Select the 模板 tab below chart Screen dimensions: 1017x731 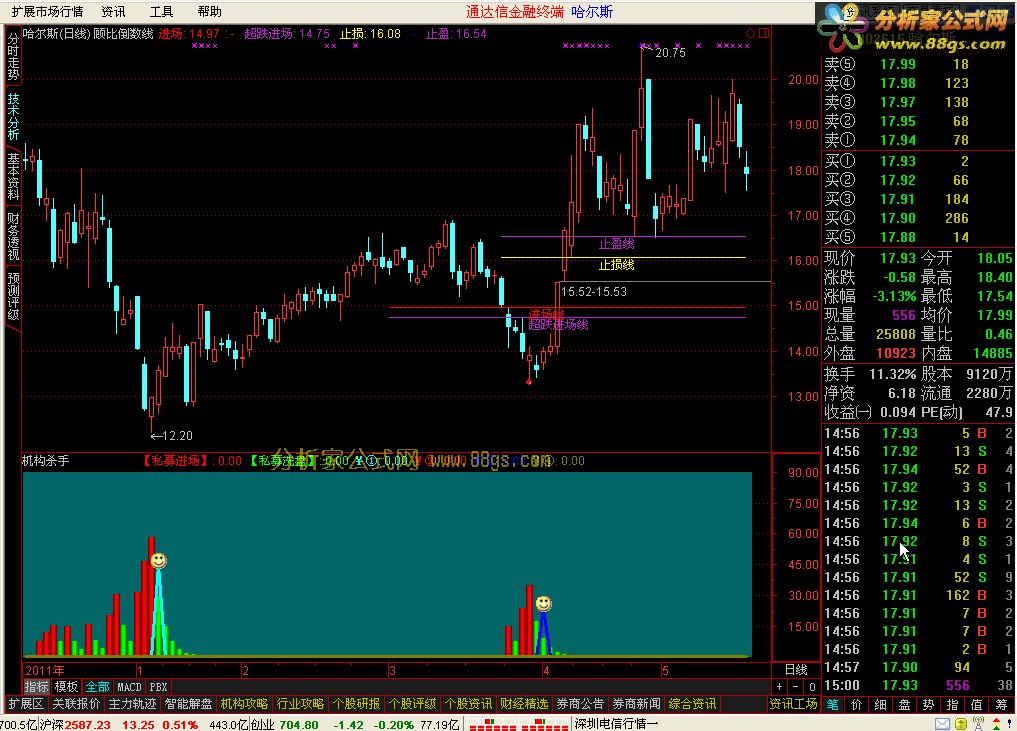point(66,686)
